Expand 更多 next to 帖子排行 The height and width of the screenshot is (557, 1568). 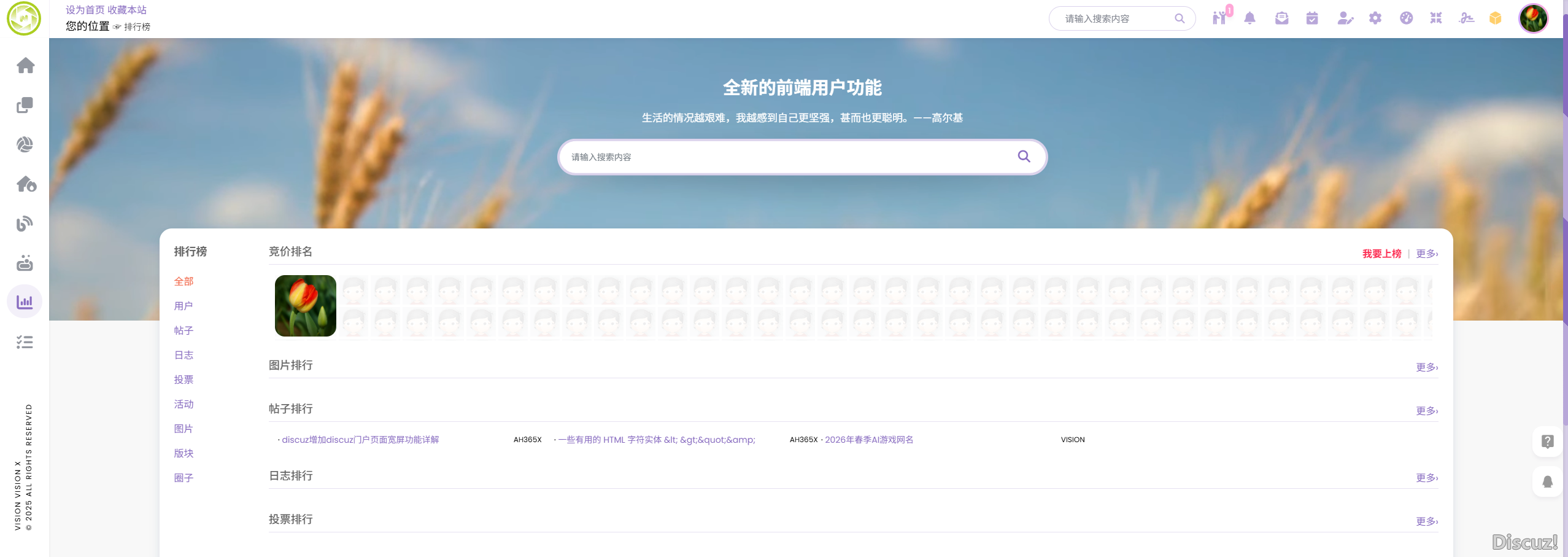[1426, 411]
